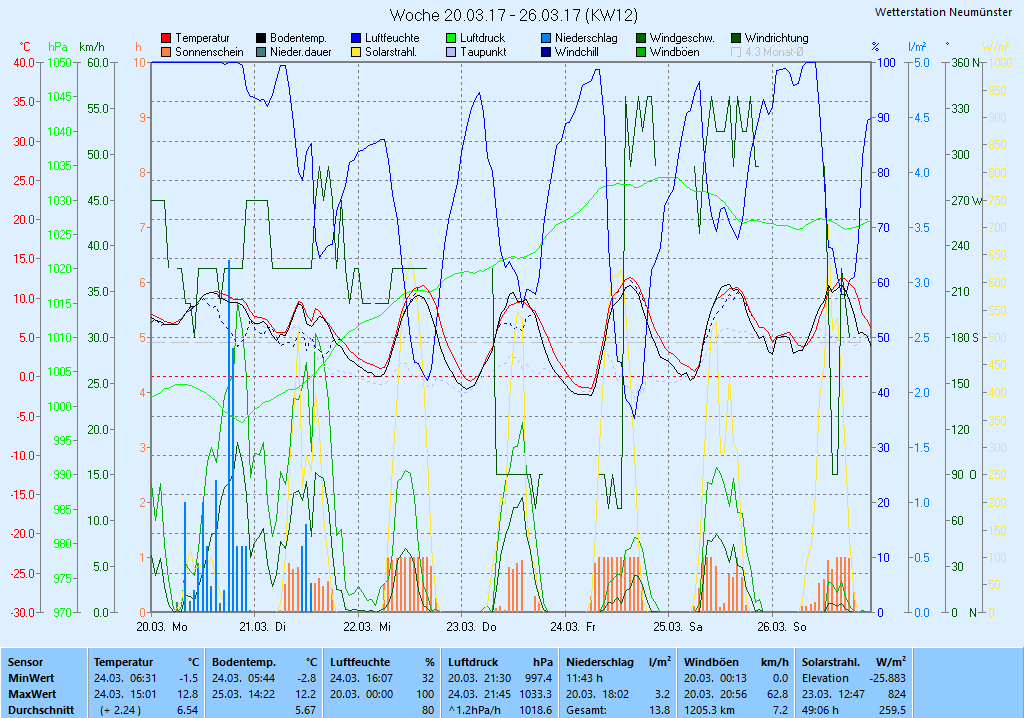Select the Windgeschw. legend swatch

click(641, 39)
